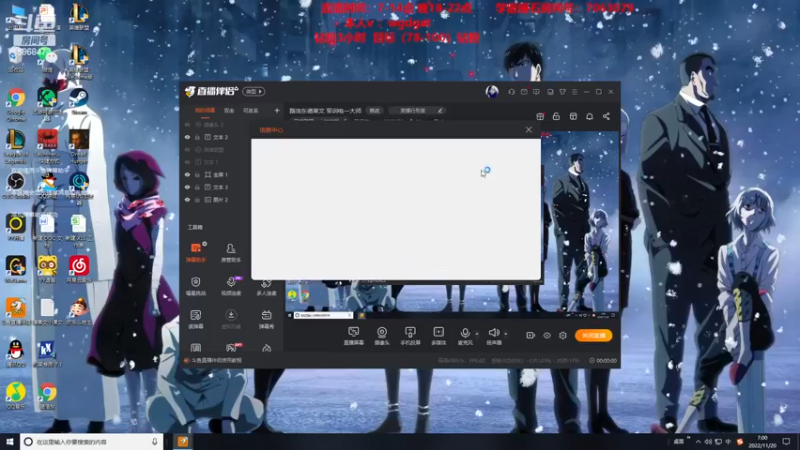Hide the 全屏 1 source with its eye
Screen dimensions: 800x450
pos(187,174)
